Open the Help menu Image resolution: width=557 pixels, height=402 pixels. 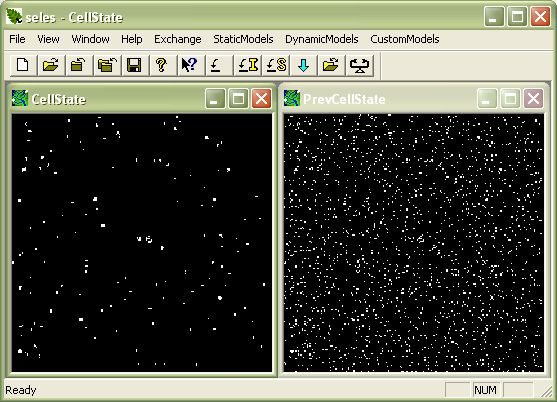(x=131, y=39)
